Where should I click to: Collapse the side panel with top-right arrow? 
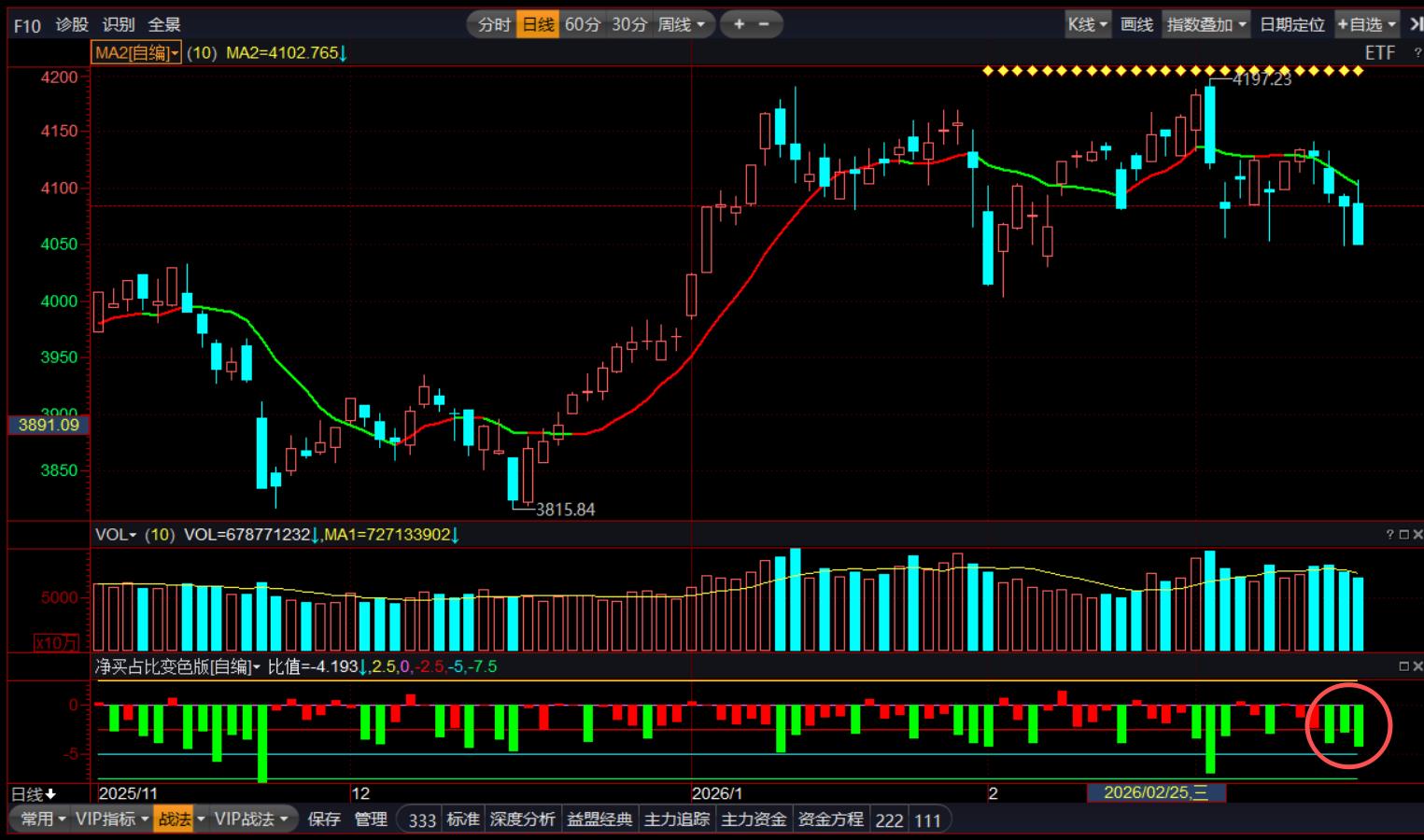pos(1416,24)
